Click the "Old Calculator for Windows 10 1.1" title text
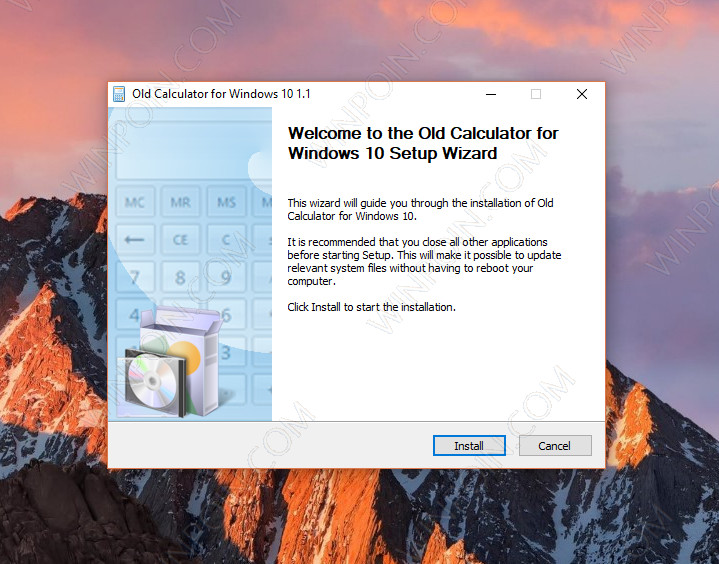The height and width of the screenshot is (564, 719). coord(221,94)
